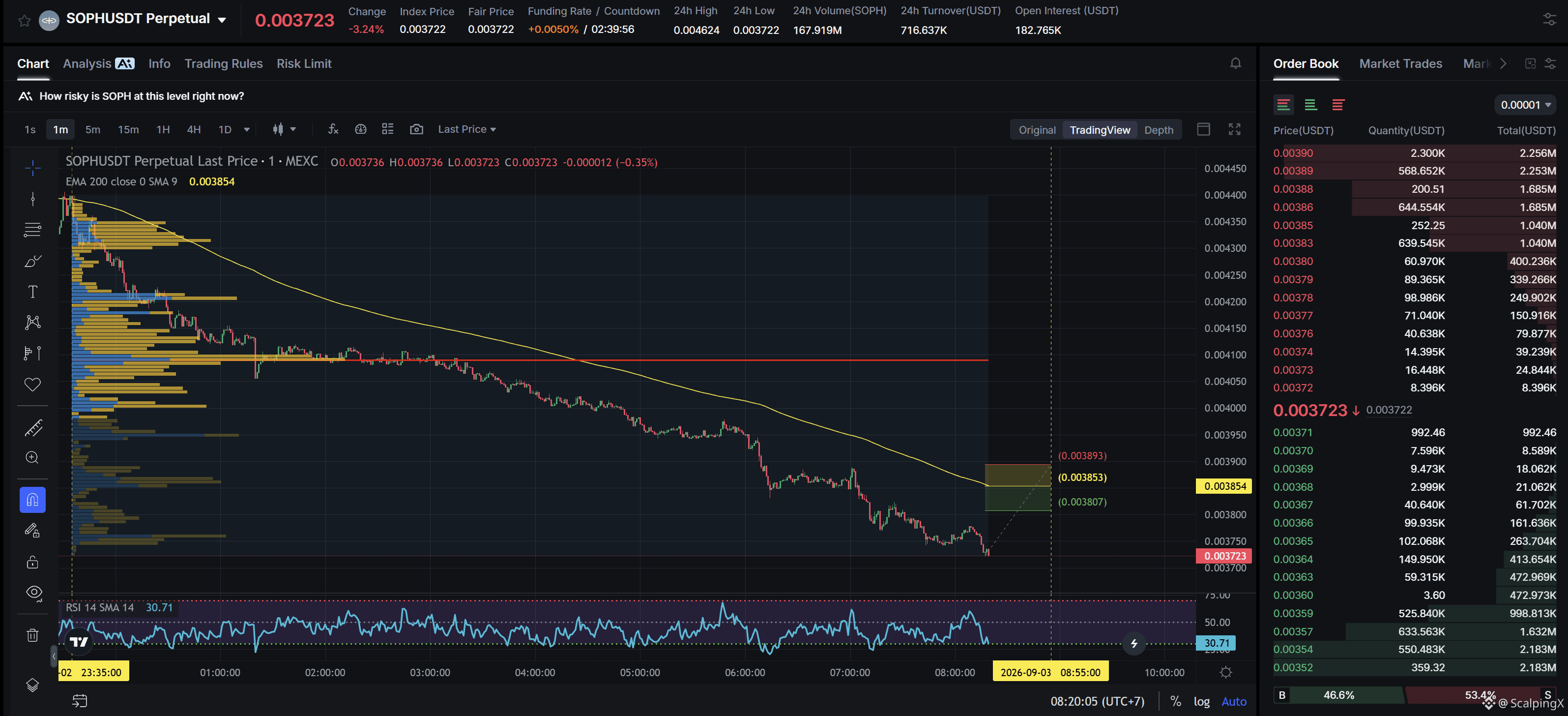This screenshot has width=1568, height=716.
Task: Open the Last Price type dropdown
Action: 467,129
